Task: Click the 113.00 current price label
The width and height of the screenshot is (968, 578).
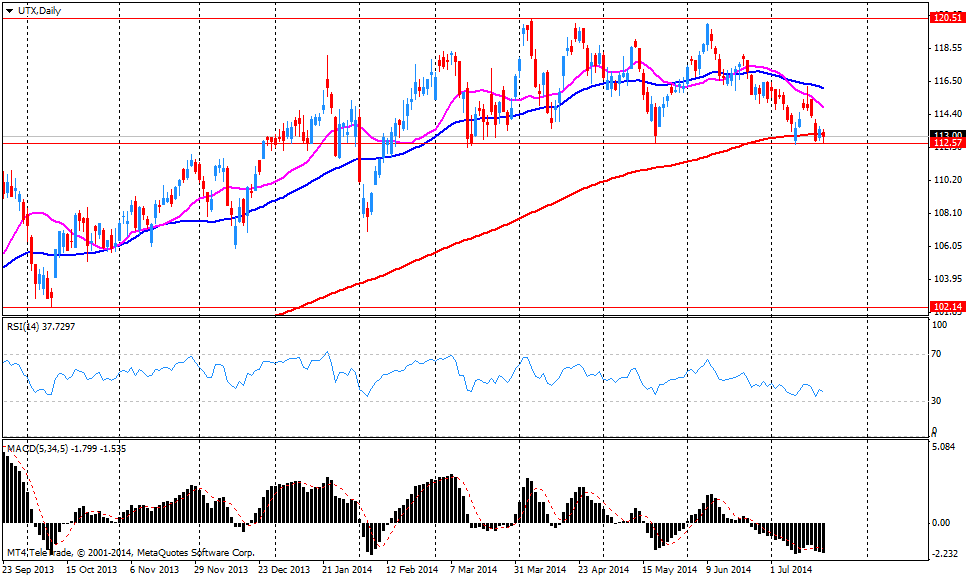Action: point(948,135)
